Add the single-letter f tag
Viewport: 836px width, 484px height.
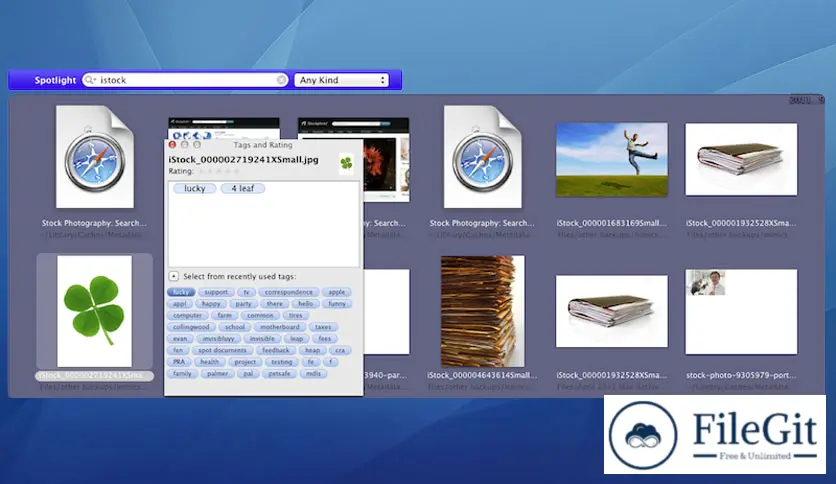pos(331,362)
